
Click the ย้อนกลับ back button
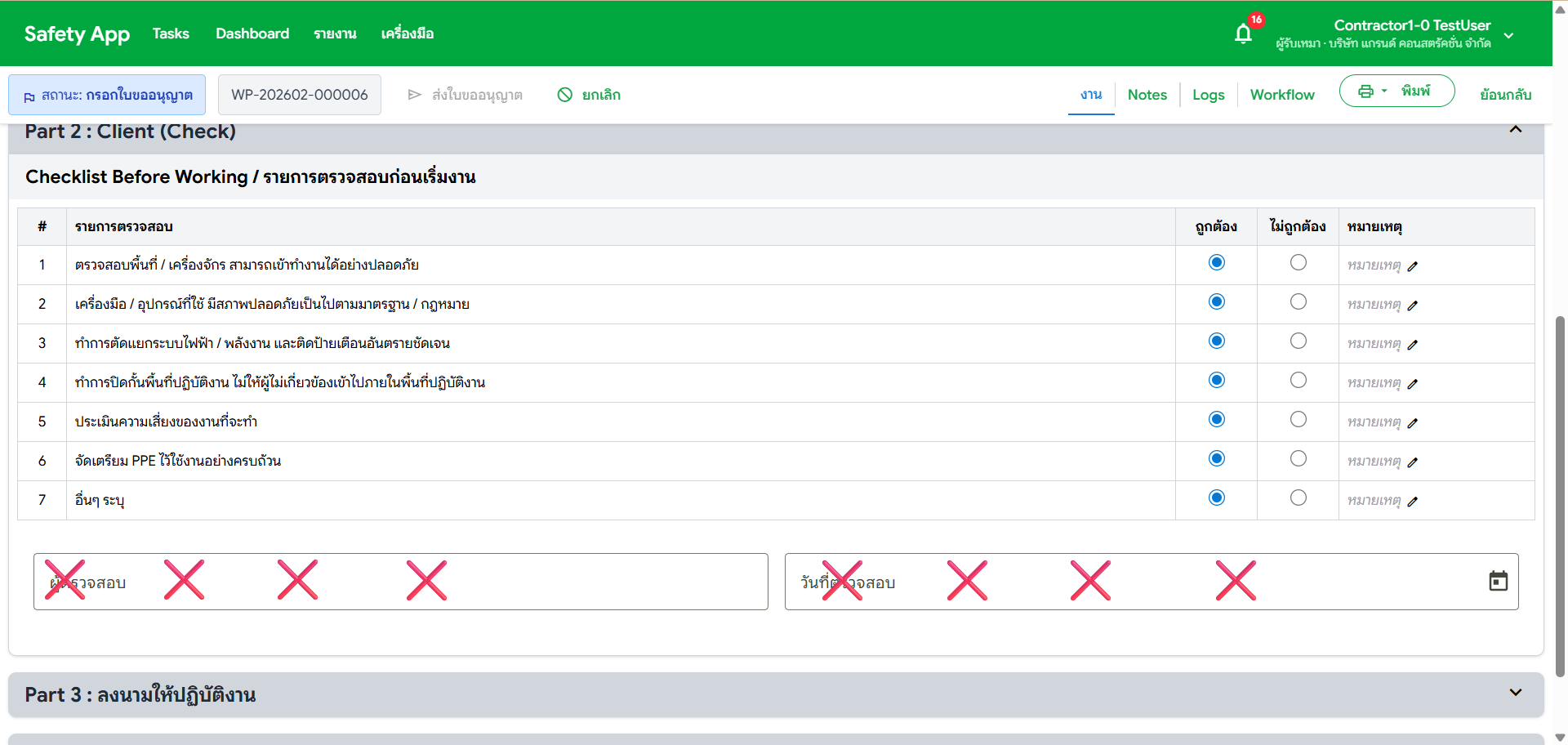[1505, 95]
